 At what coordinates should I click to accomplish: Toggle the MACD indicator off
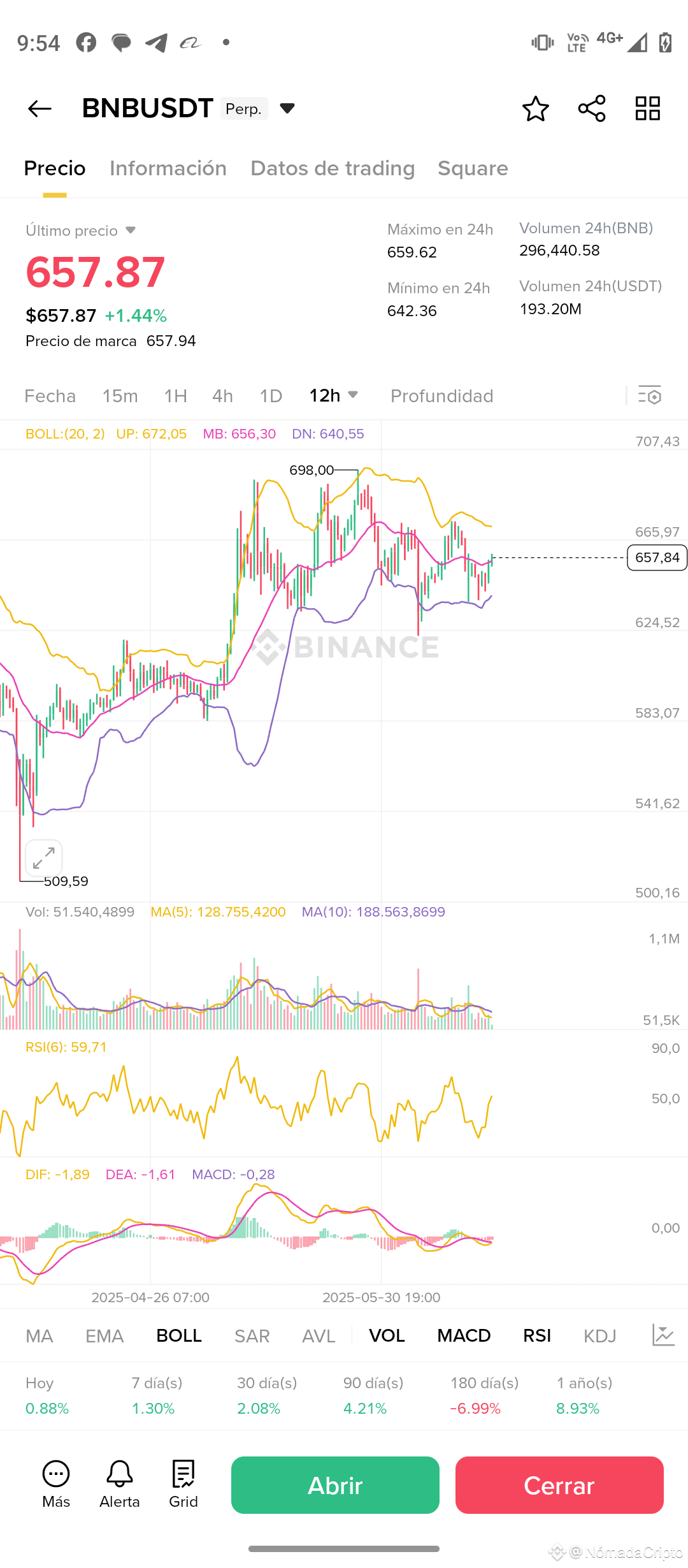(x=464, y=1336)
